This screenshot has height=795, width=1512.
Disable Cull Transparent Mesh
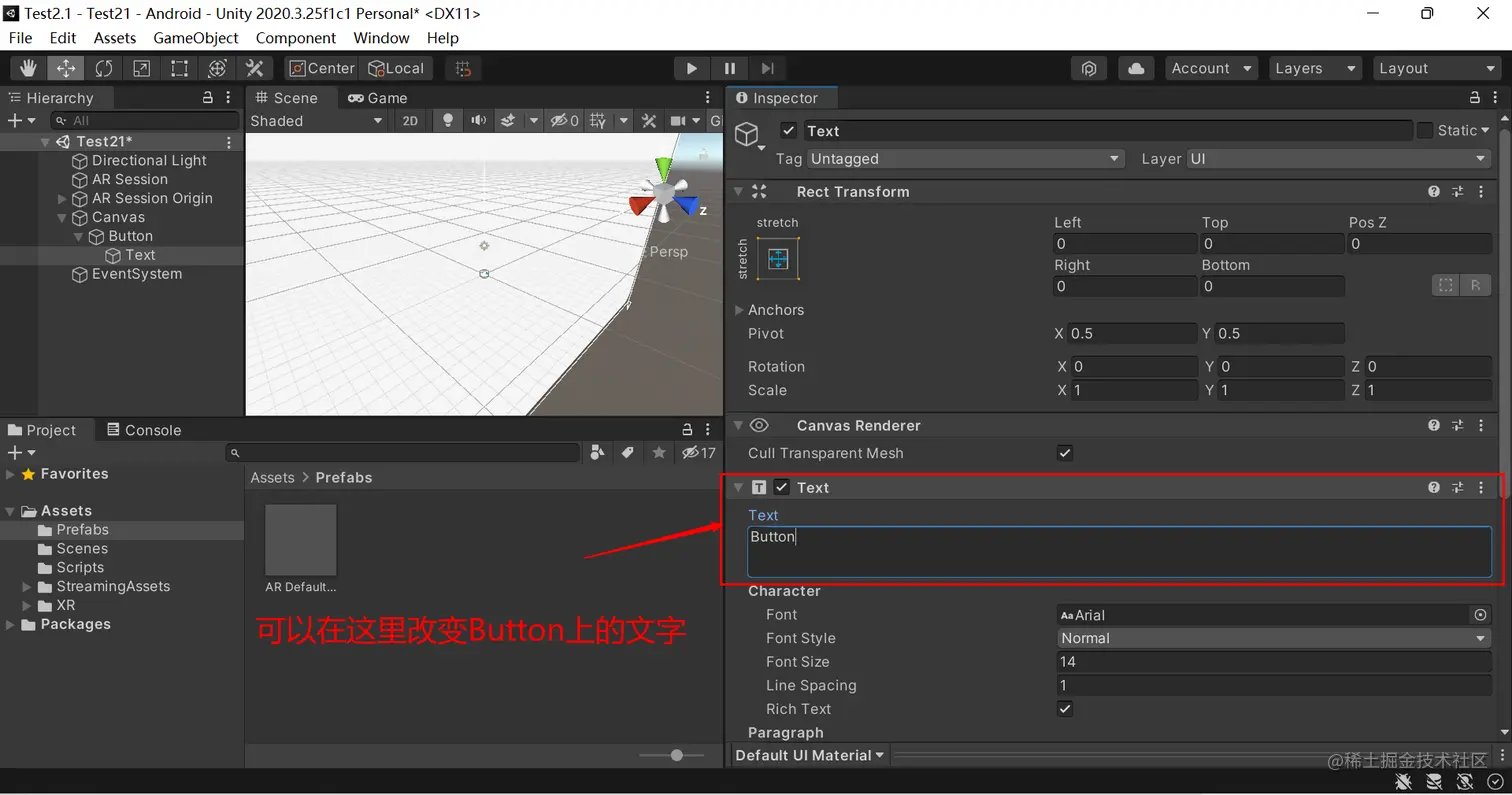point(1065,453)
